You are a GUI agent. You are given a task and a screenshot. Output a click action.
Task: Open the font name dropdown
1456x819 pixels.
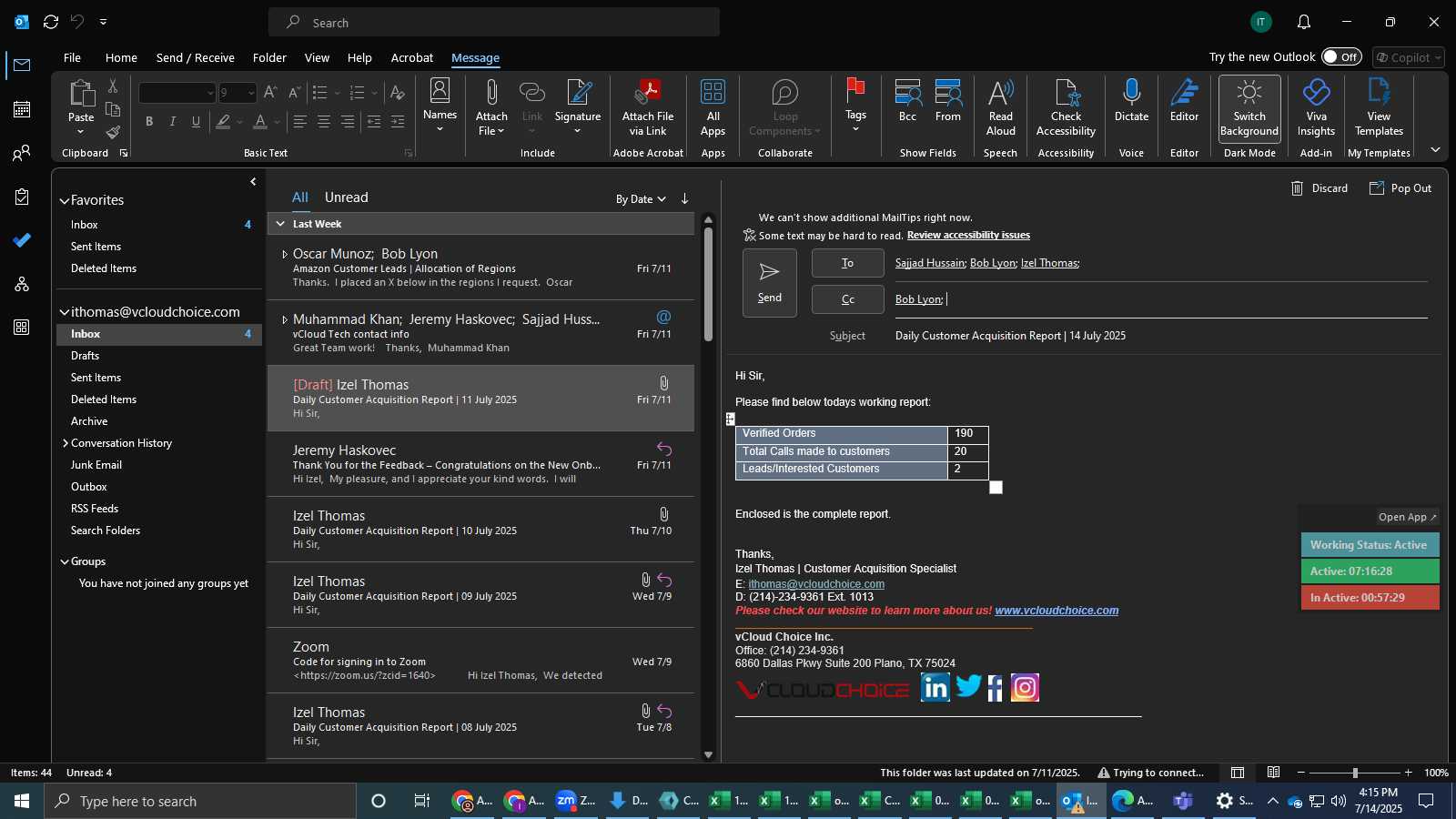pos(210,93)
